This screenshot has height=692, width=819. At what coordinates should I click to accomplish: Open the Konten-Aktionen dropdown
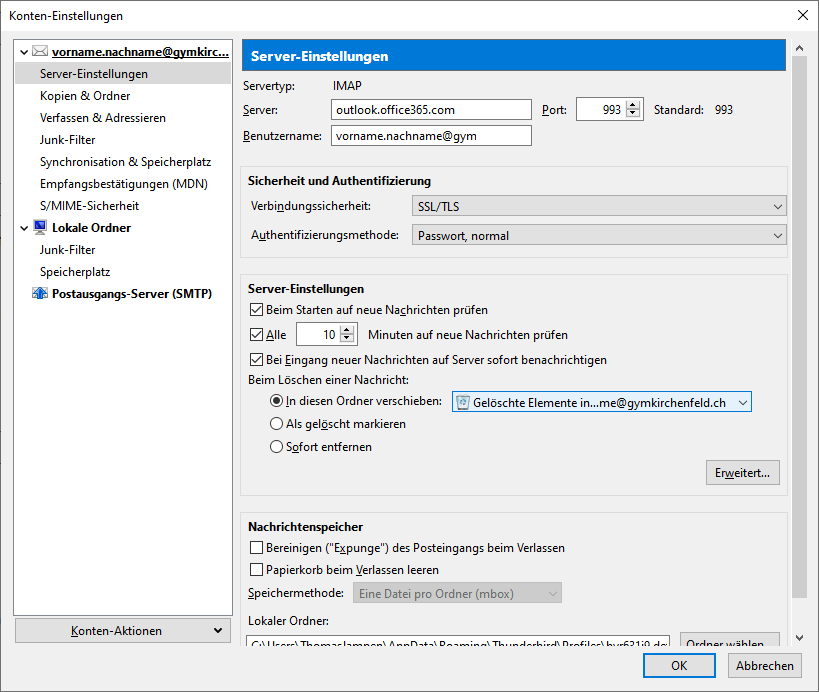pos(123,630)
